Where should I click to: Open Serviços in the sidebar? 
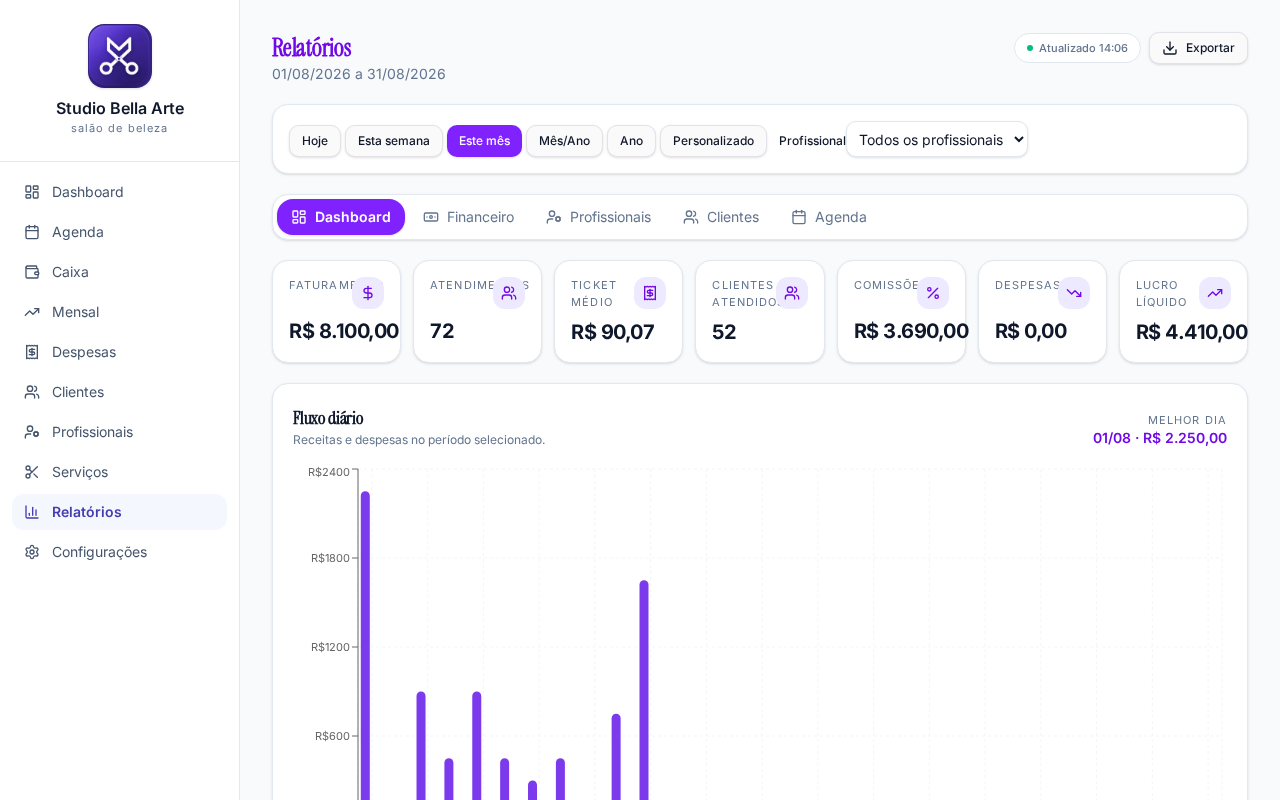pyautogui.click(x=120, y=472)
